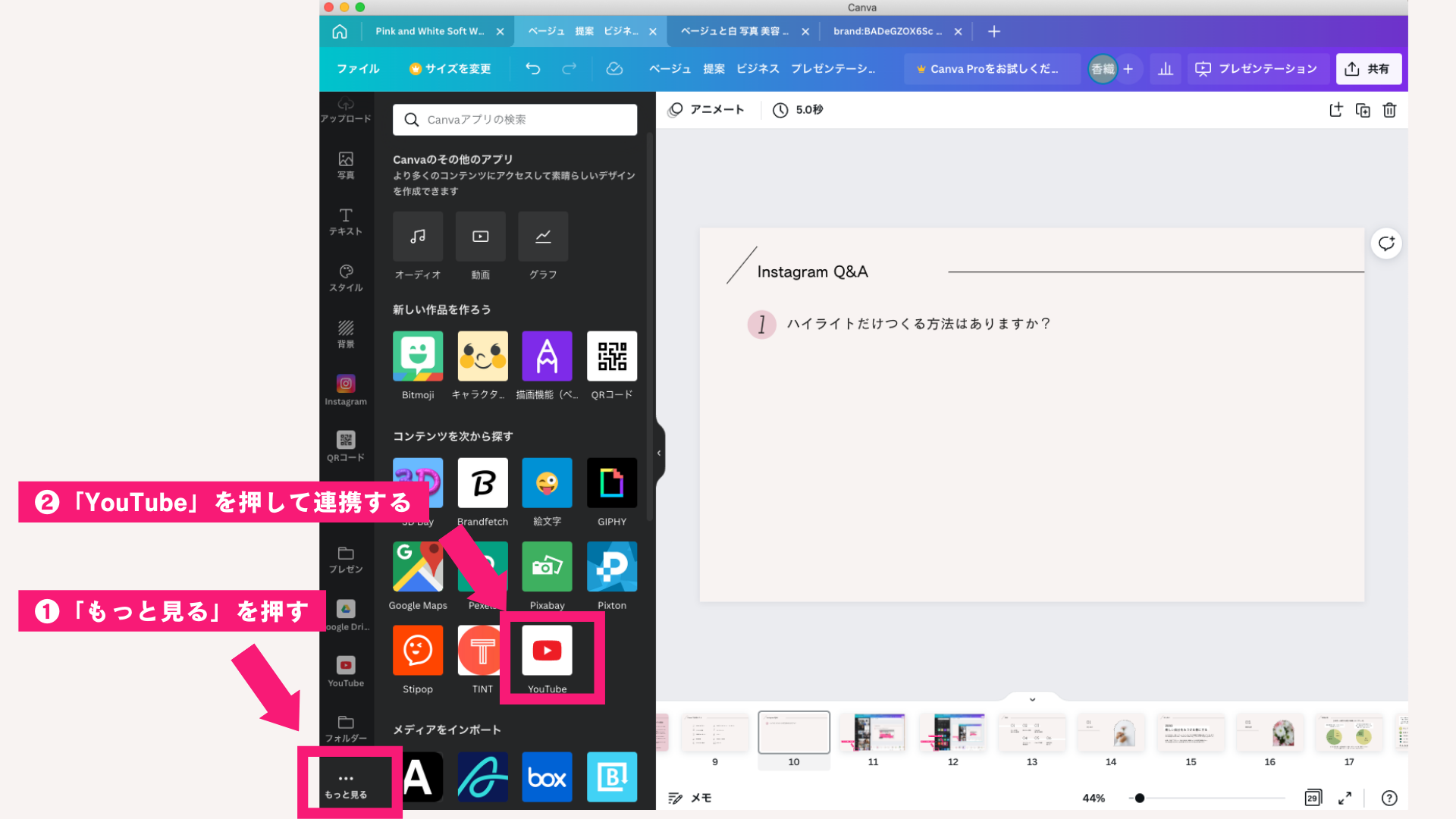This screenshot has height=819, width=1456.
Task: Switch to the brand:BADeGZOX6Sc tab
Action: tap(887, 31)
